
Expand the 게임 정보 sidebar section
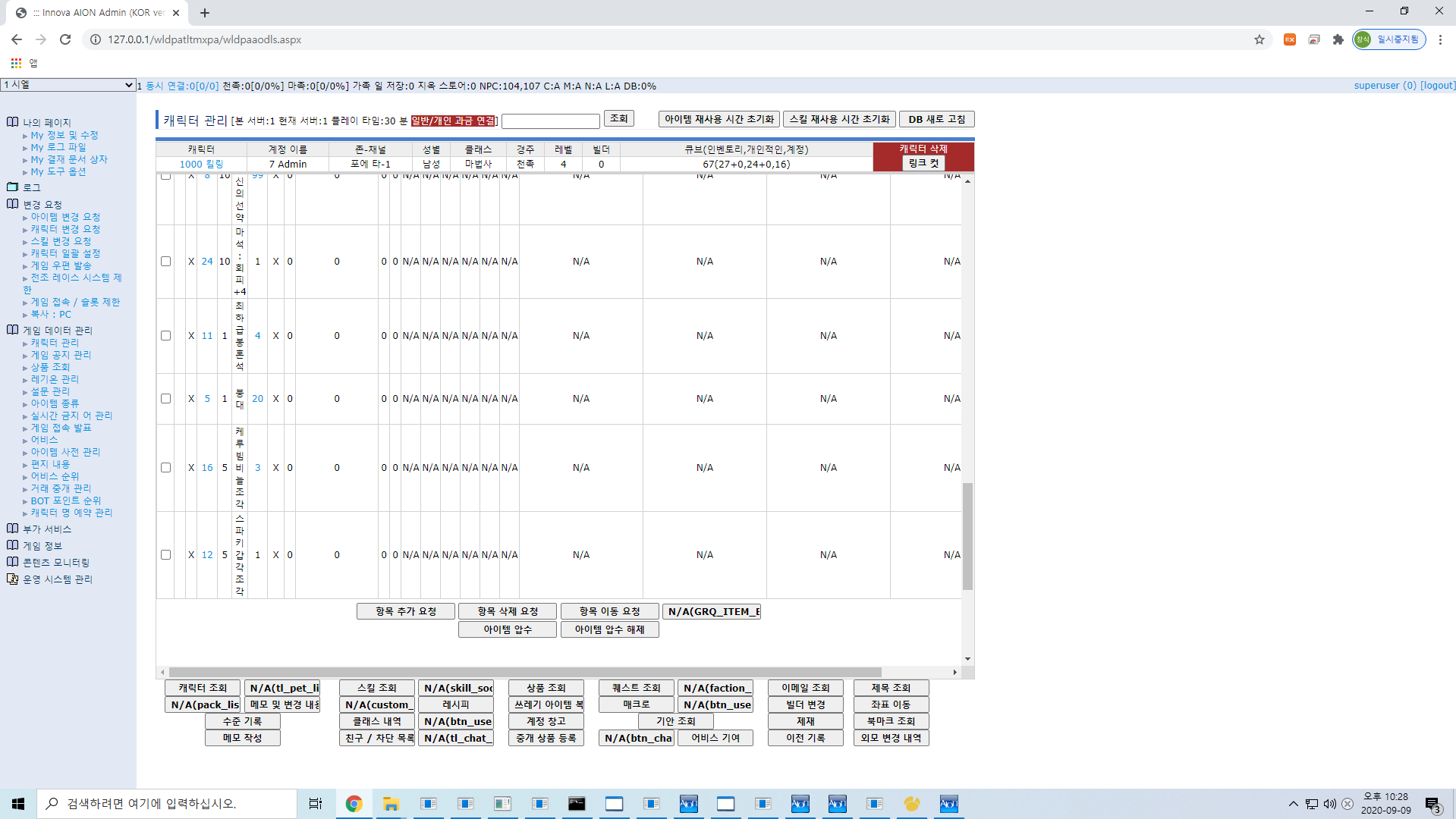point(42,546)
